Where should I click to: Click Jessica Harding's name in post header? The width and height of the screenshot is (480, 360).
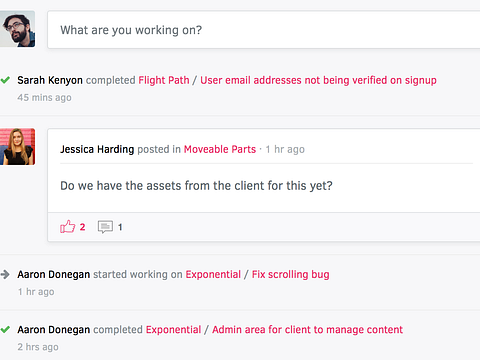pyautogui.click(x=97, y=149)
